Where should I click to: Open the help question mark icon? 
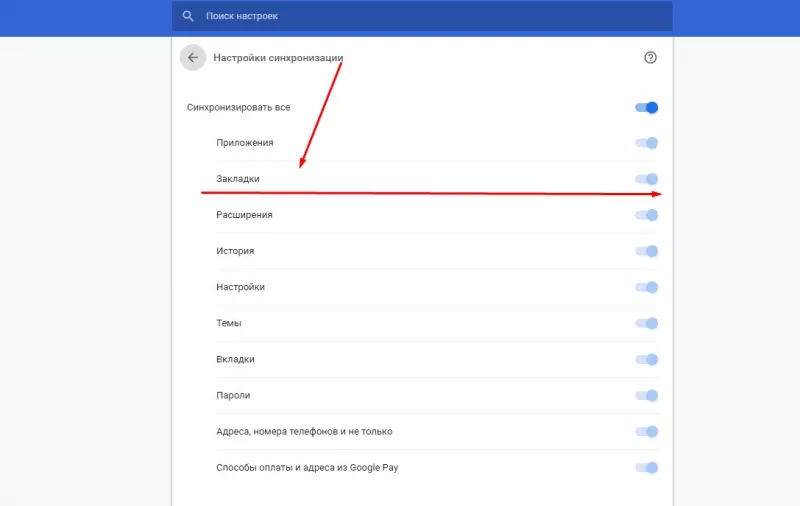[x=651, y=58]
